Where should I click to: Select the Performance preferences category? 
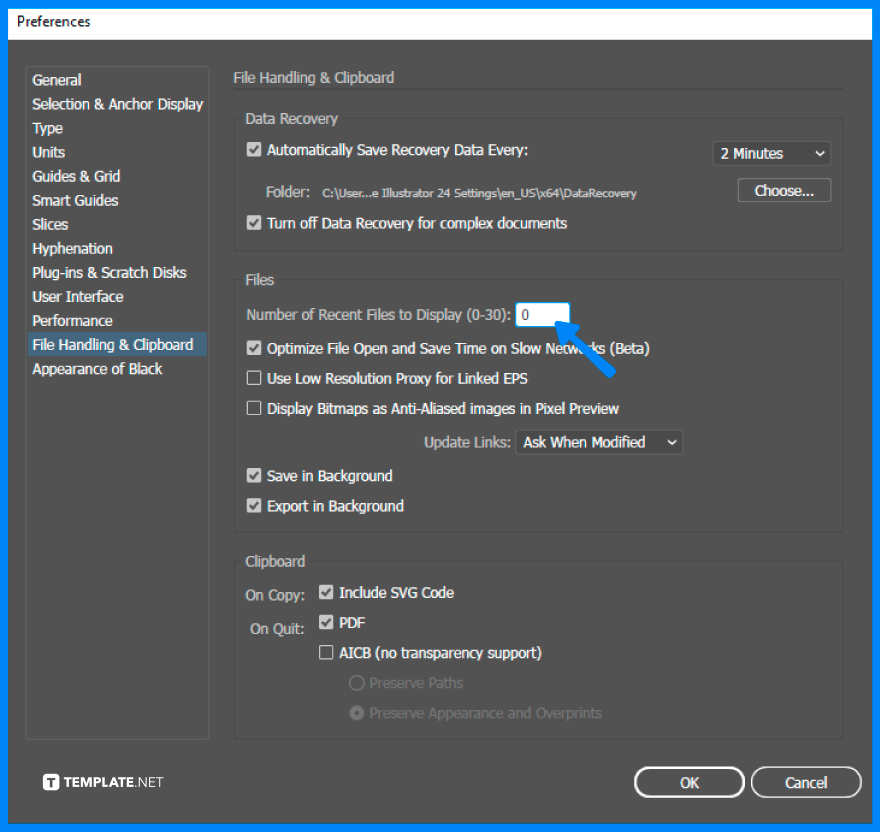72,320
